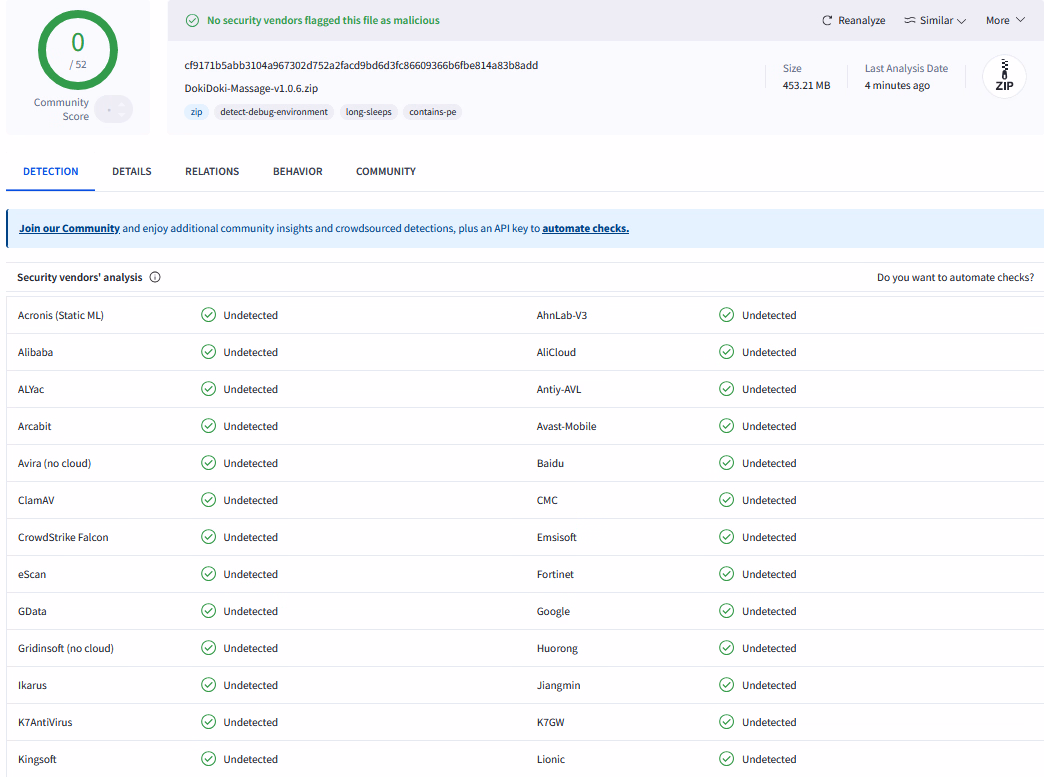Click the GData undetected check icon
1044x777 pixels.
[x=208, y=611]
